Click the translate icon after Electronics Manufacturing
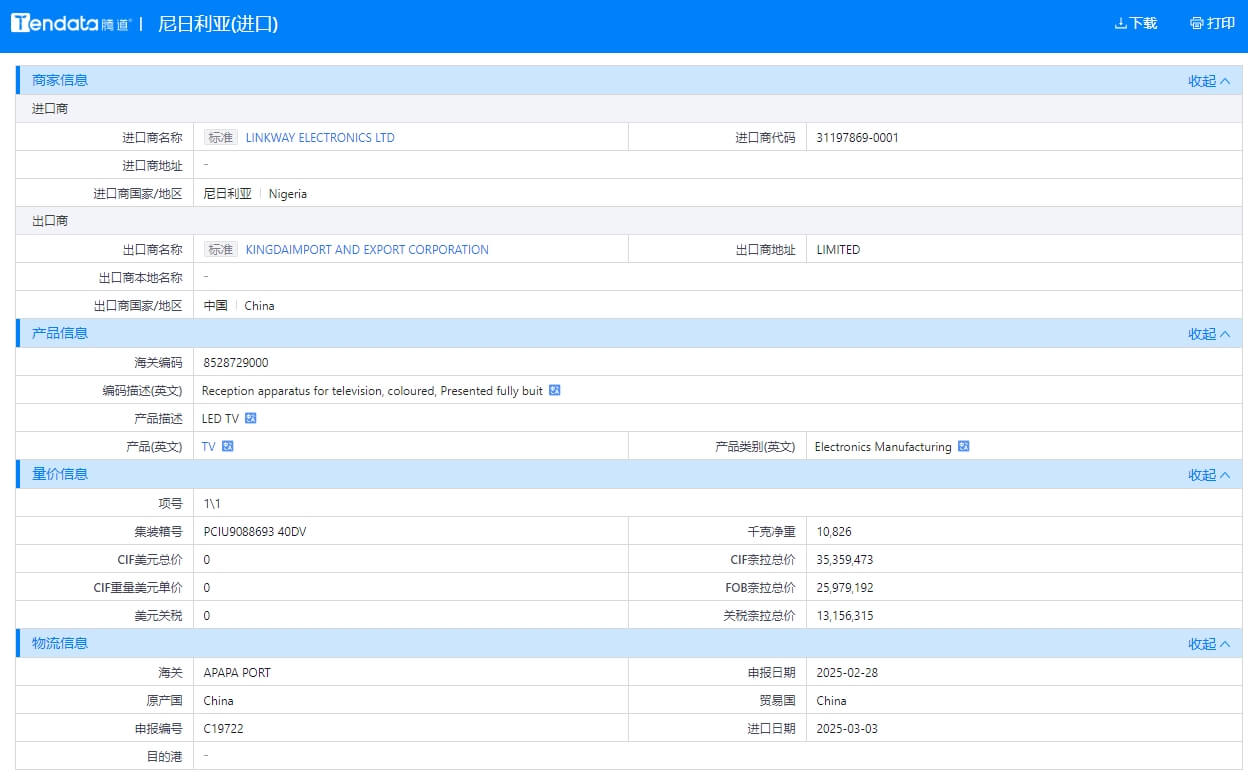1248x778 pixels. tap(963, 447)
